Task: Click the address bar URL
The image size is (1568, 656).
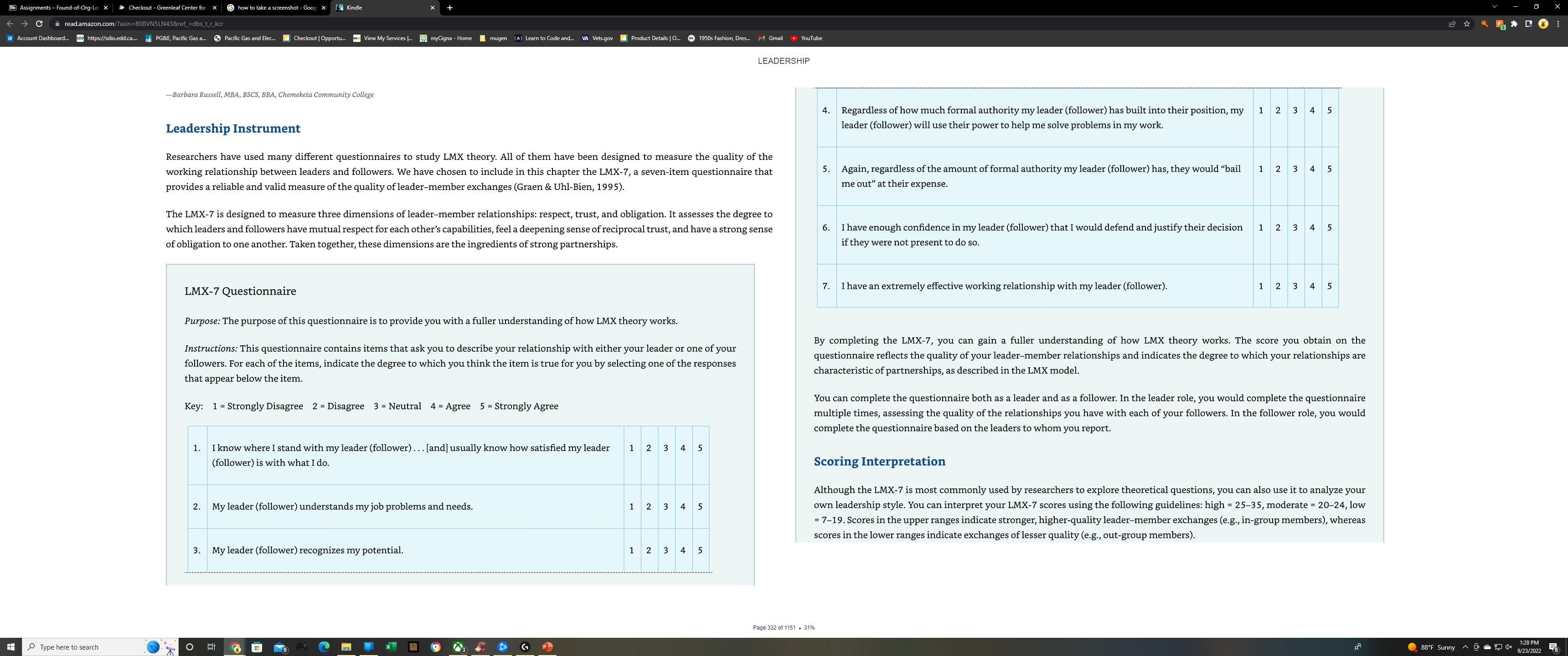Action: 144,24
